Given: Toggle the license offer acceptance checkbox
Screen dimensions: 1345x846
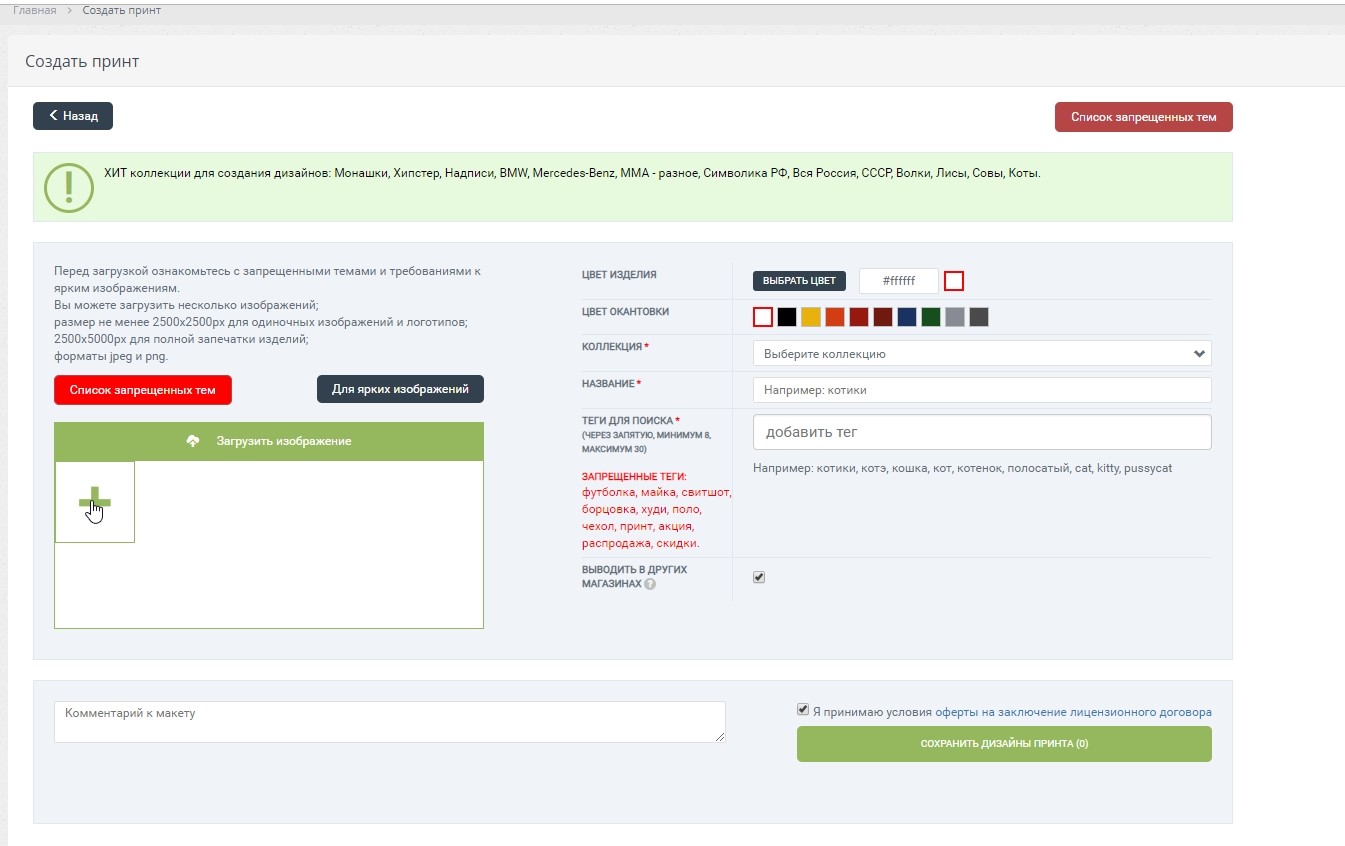Looking at the screenshot, I should point(803,710).
